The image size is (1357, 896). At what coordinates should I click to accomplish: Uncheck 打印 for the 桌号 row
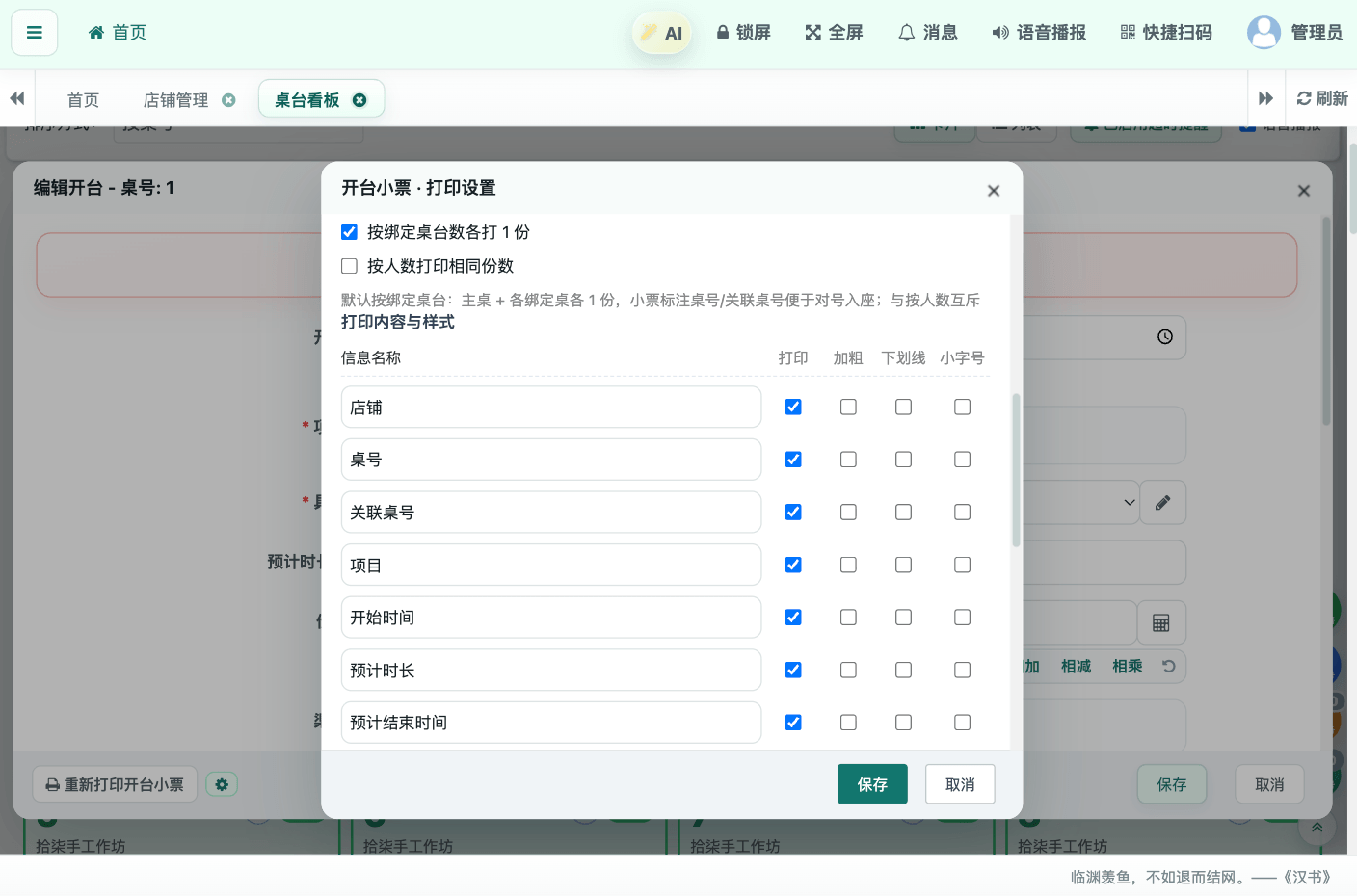point(793,460)
